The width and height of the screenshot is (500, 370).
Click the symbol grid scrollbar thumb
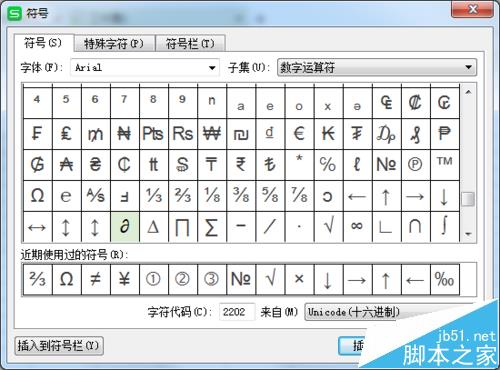(x=468, y=199)
